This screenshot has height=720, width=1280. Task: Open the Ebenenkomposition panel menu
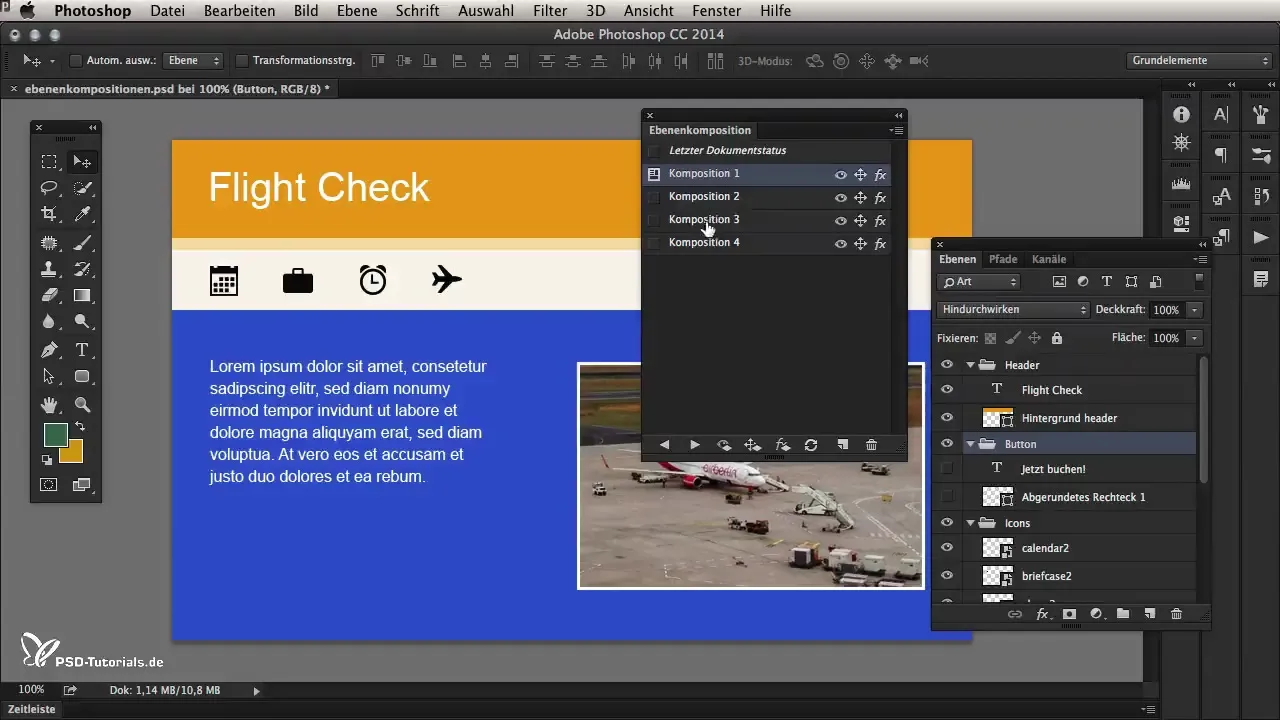[896, 130]
